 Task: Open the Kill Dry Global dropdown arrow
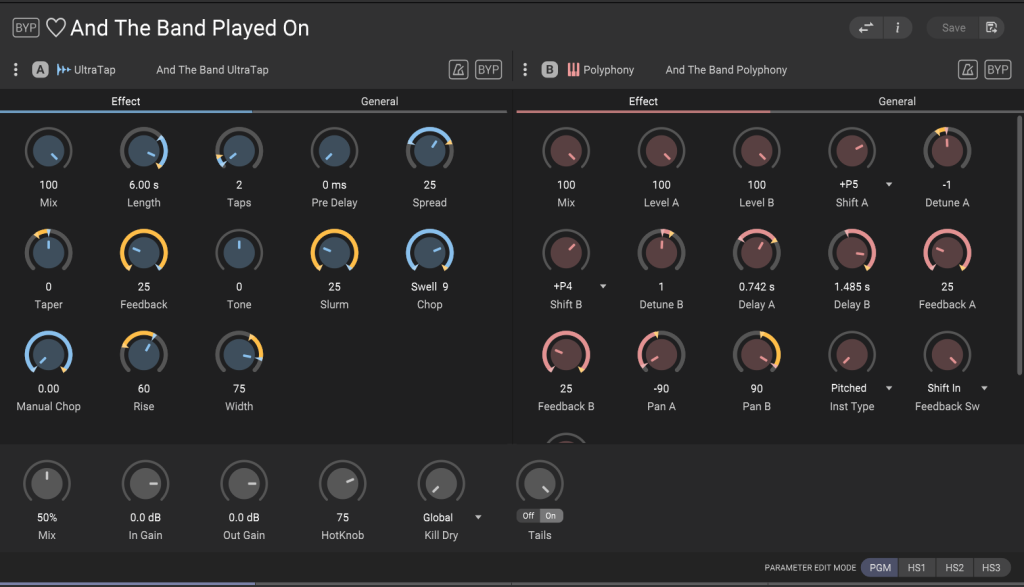pyautogui.click(x=478, y=517)
